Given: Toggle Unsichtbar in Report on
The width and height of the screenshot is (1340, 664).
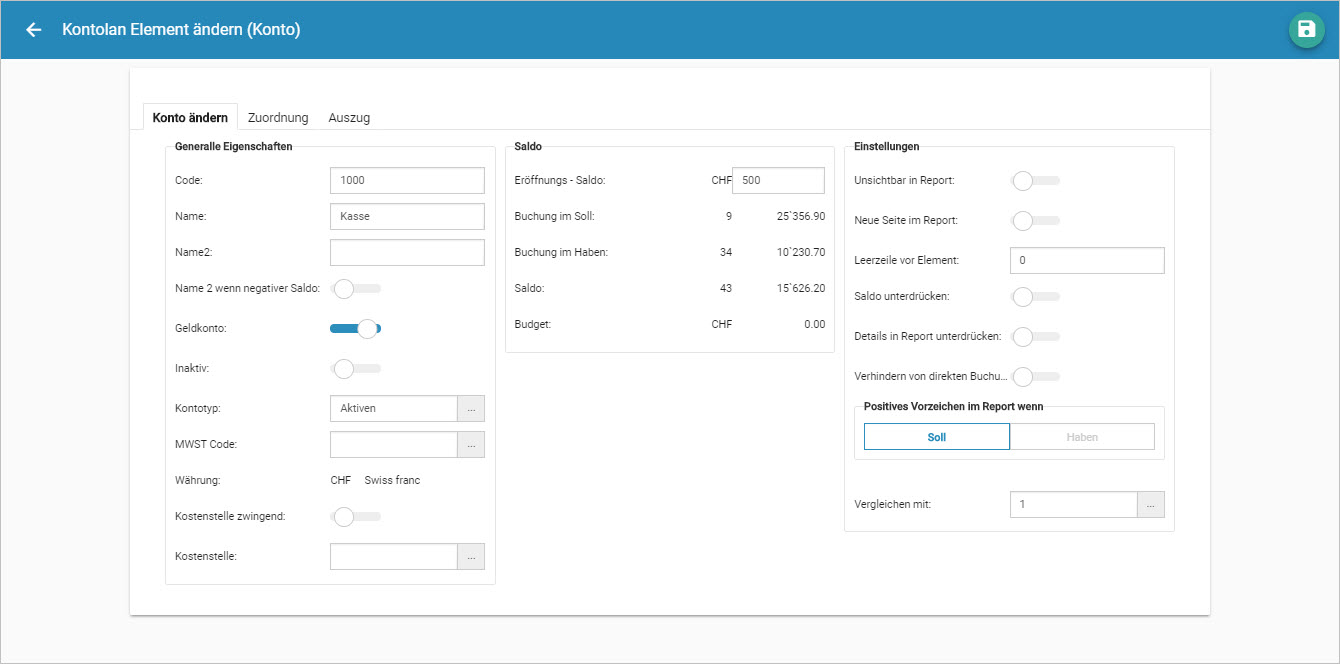Looking at the screenshot, I should pyautogui.click(x=1035, y=181).
